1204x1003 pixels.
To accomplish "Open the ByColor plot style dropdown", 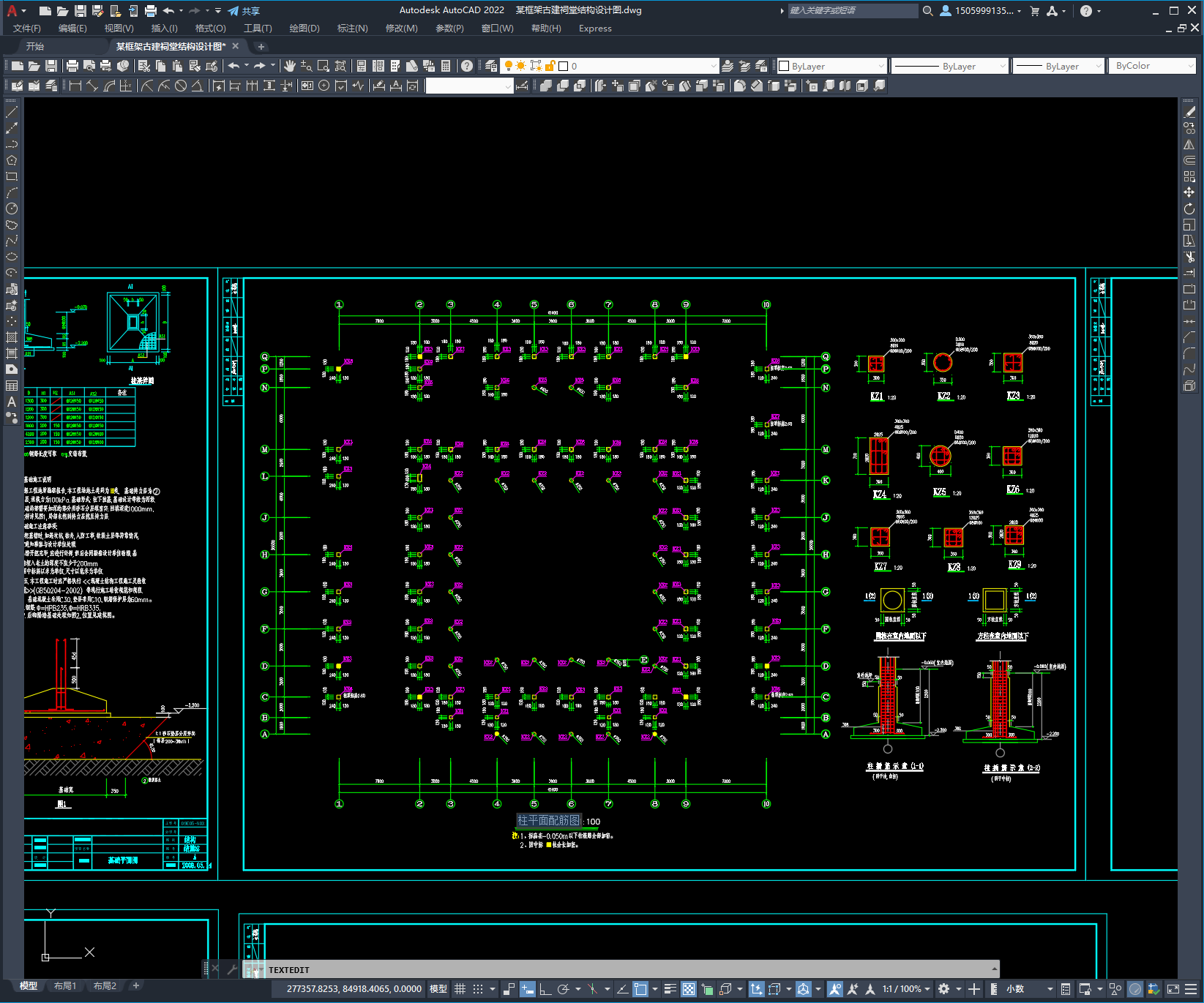I will 1152,66.
